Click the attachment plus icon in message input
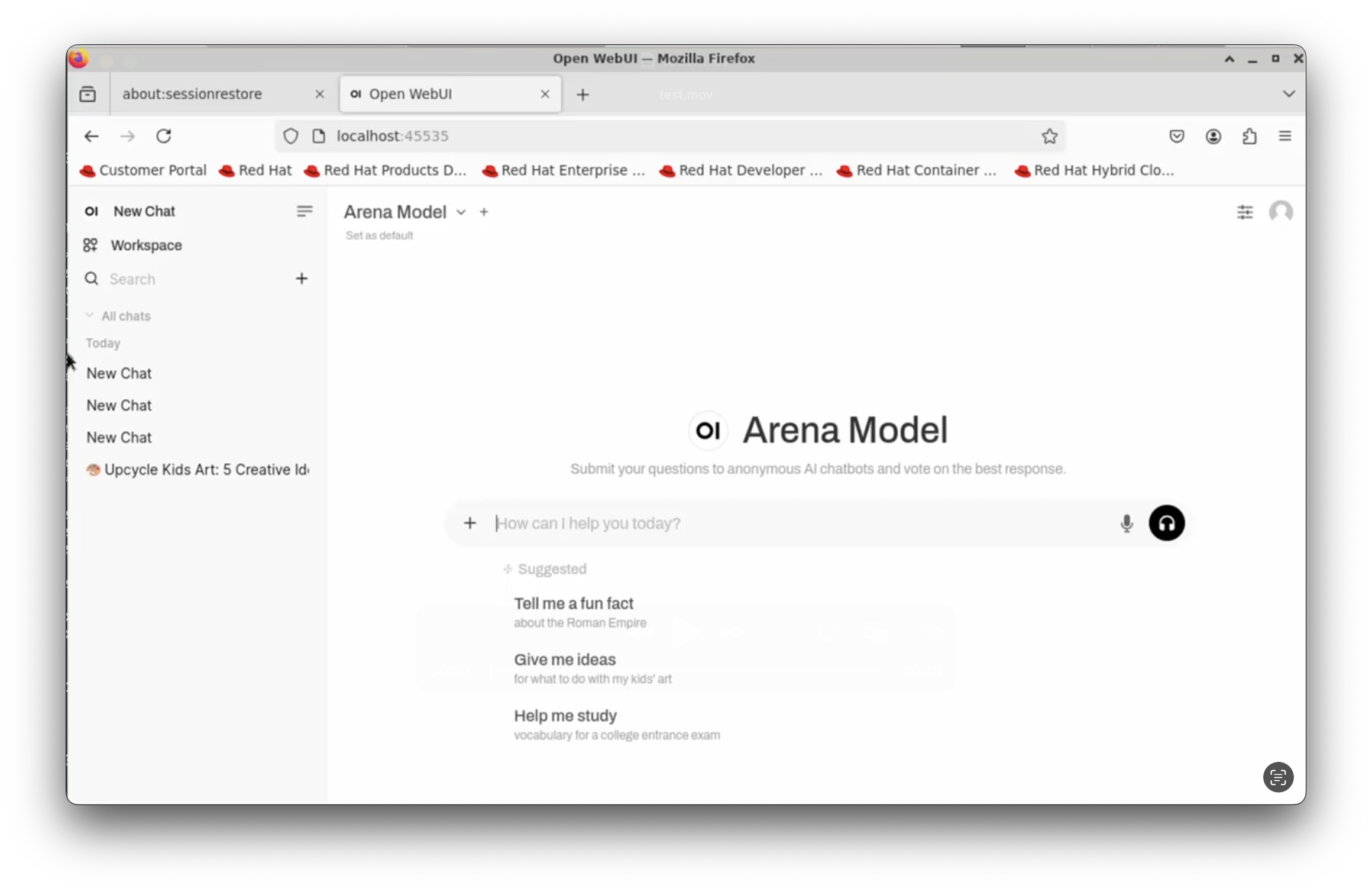The width and height of the screenshot is (1372, 892). coord(470,523)
